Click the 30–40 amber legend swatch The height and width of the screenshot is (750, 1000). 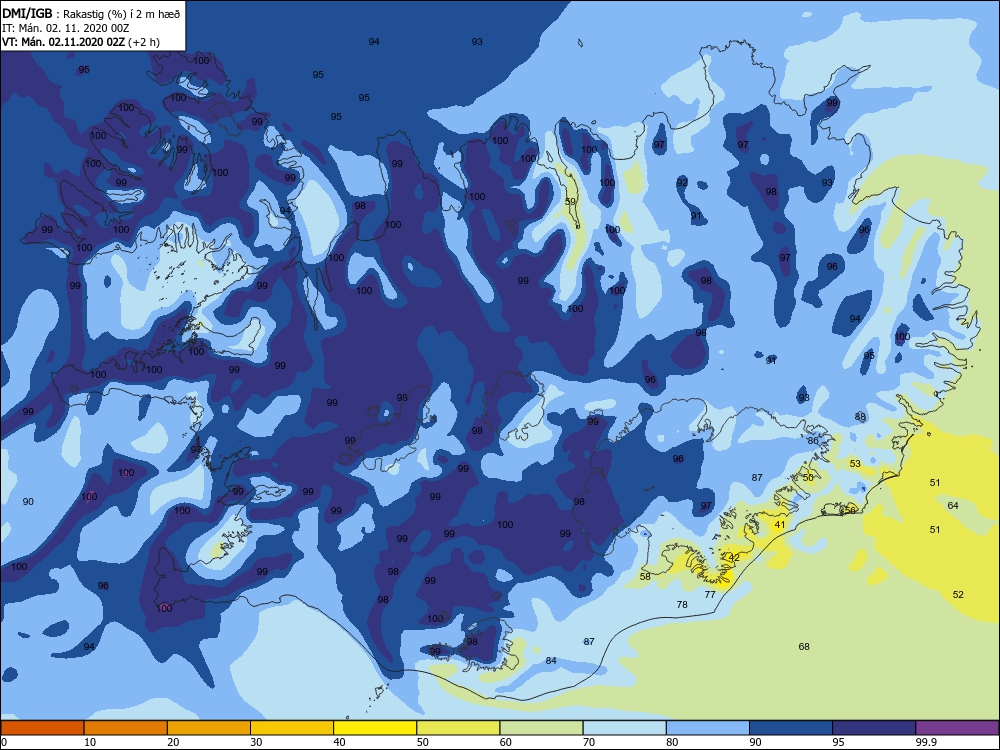click(292, 728)
